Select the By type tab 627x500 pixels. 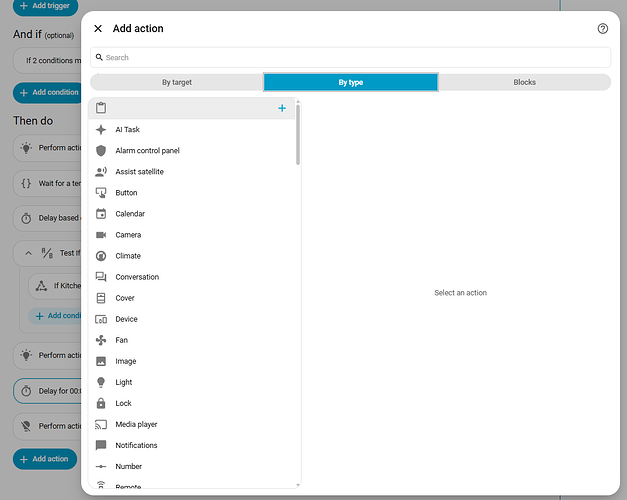[x=351, y=82]
